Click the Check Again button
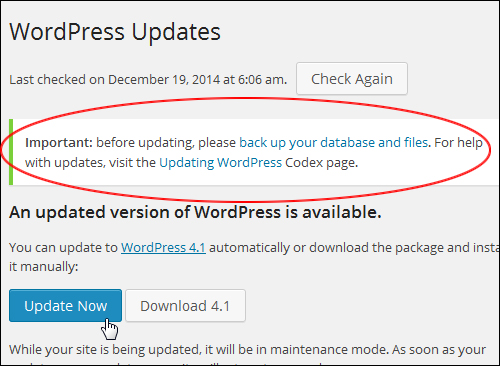This screenshot has width=500, height=366. (352, 79)
